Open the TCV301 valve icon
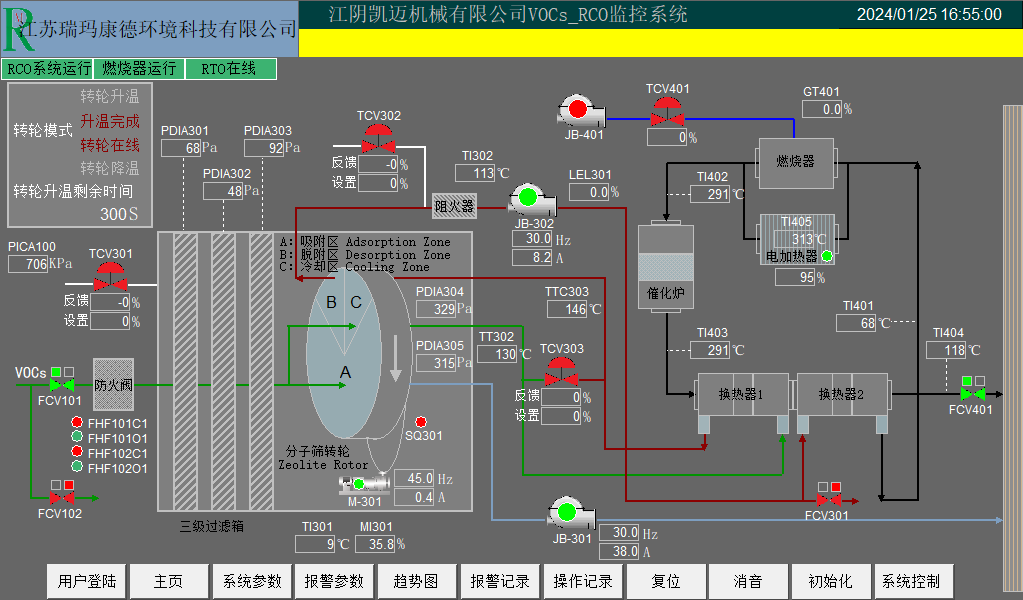The width and height of the screenshot is (1023, 600). point(110,277)
